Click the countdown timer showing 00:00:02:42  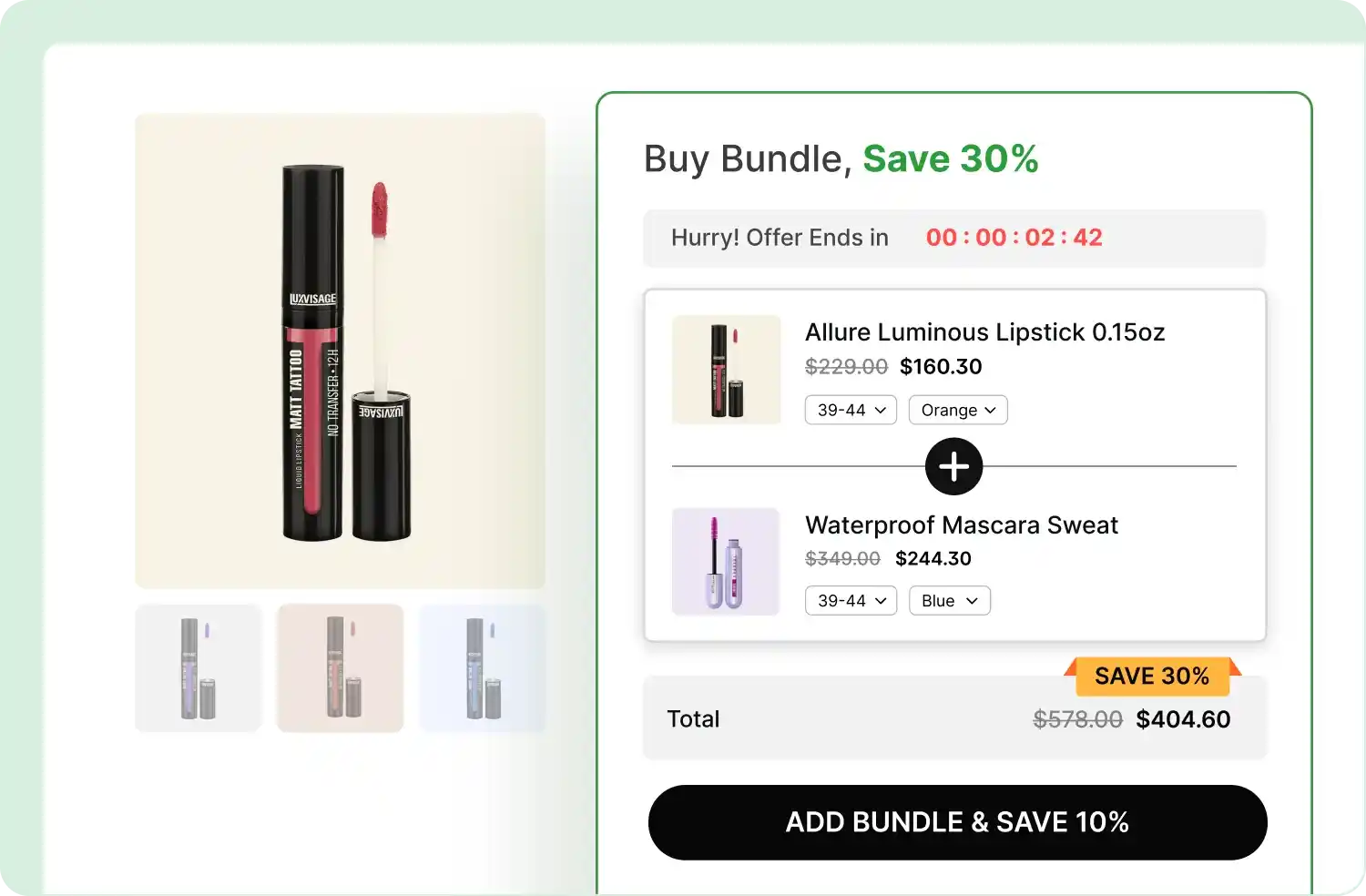(x=1013, y=238)
